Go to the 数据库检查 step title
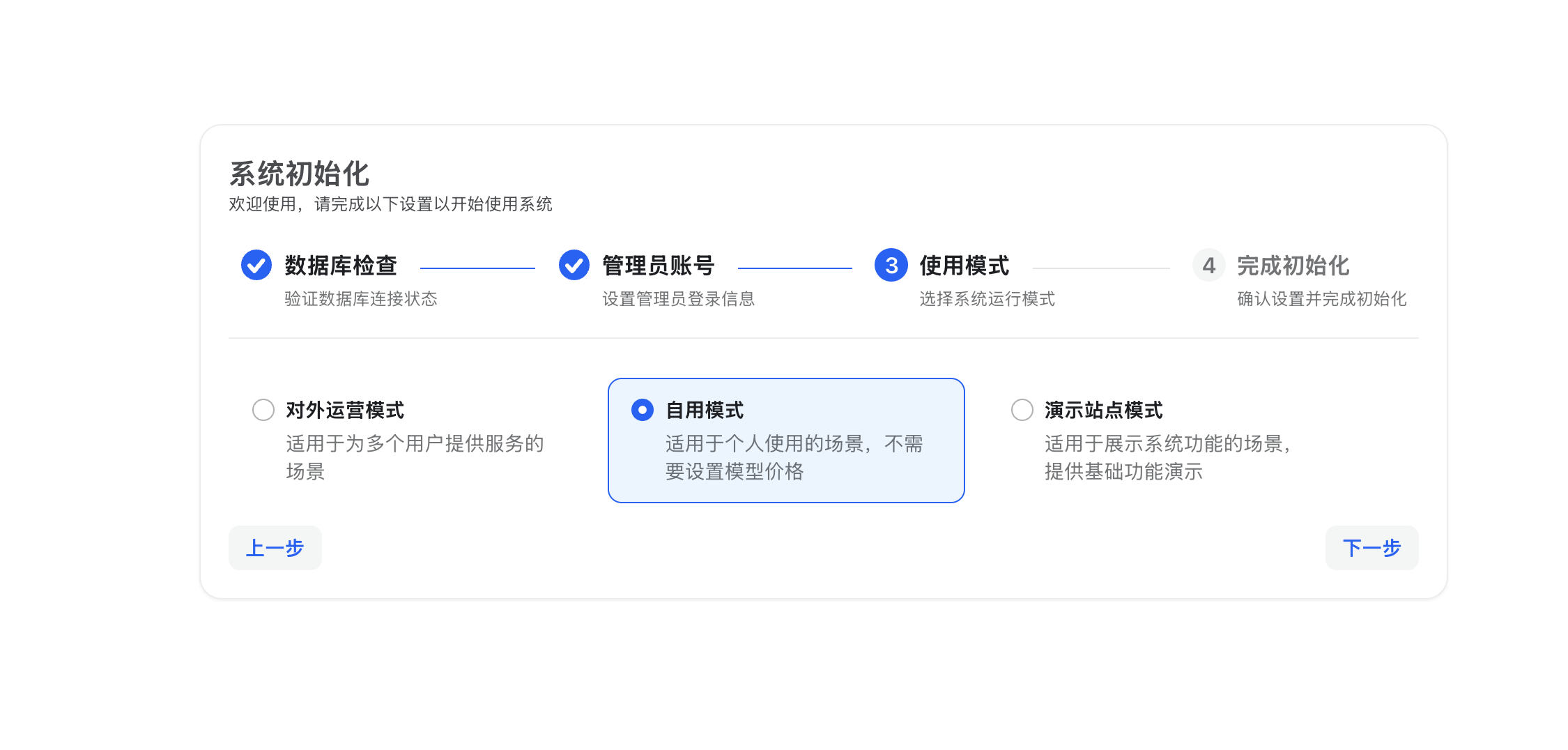The image size is (1568, 750). (341, 266)
